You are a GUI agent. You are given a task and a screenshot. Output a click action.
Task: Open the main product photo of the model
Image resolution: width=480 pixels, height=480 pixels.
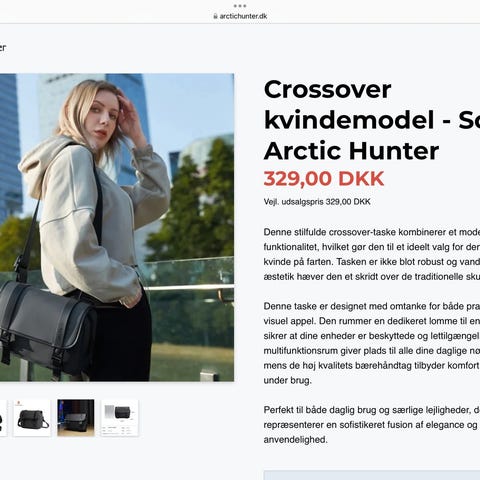pyautogui.click(x=117, y=227)
